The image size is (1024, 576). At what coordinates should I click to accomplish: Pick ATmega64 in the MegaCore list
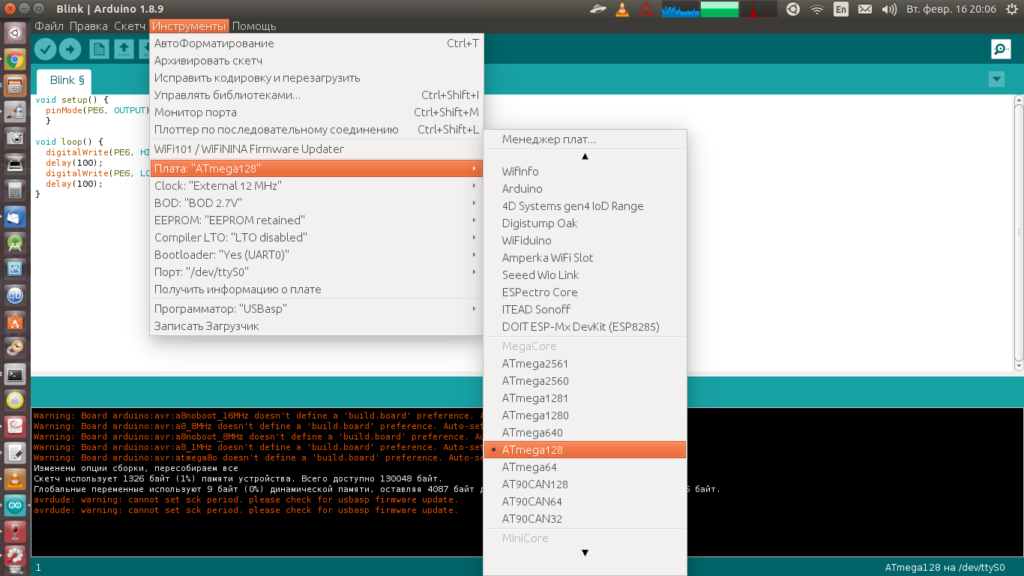click(529, 467)
